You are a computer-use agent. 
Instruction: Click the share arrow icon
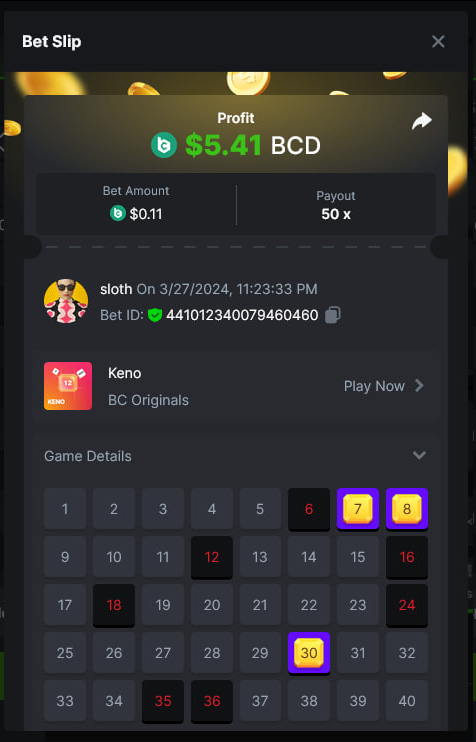click(x=422, y=121)
